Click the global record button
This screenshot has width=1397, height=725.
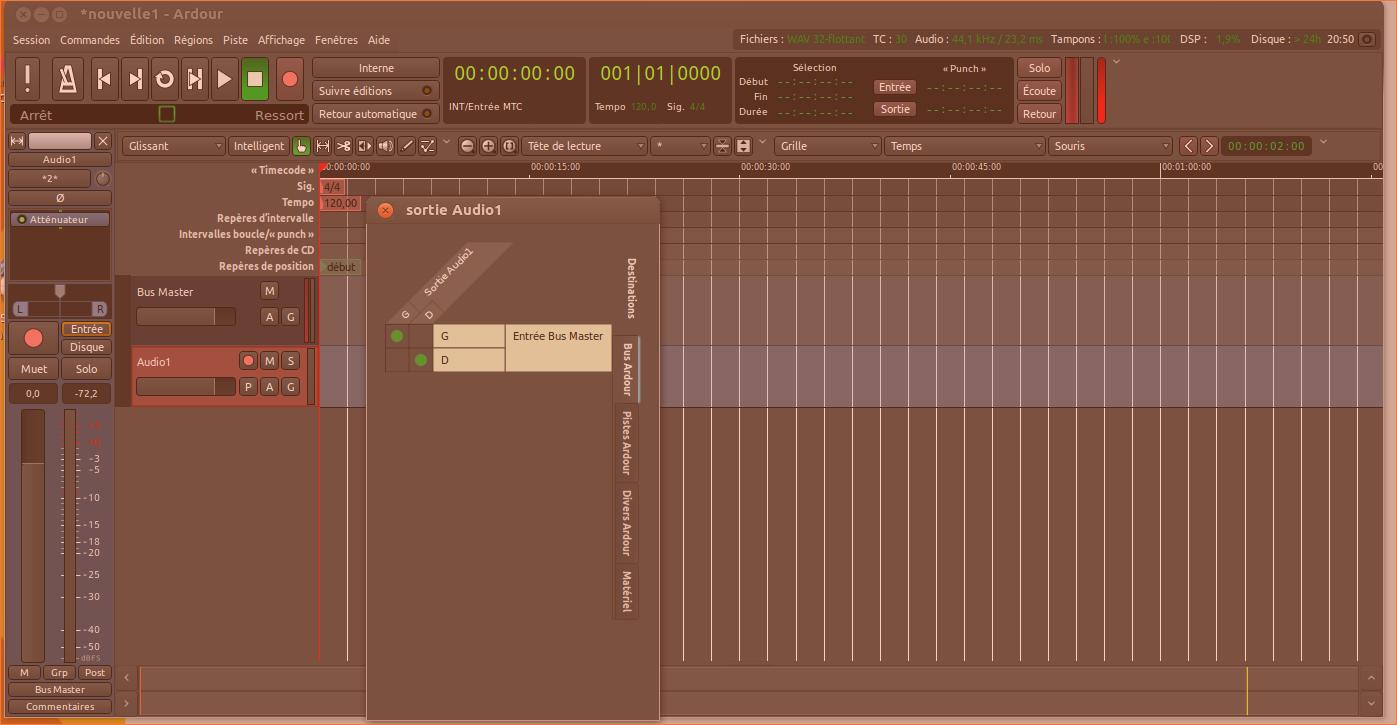(x=290, y=78)
